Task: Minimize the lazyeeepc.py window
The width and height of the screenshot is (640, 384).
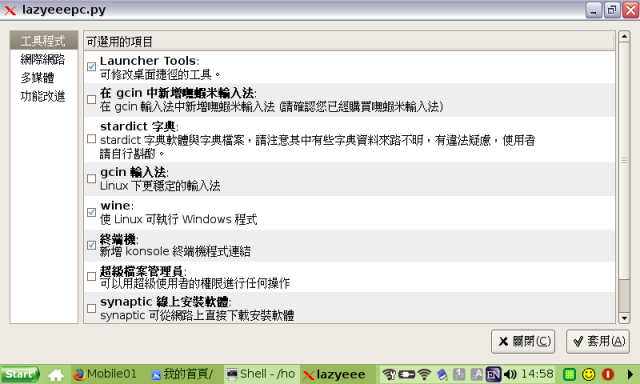Action: point(594,10)
